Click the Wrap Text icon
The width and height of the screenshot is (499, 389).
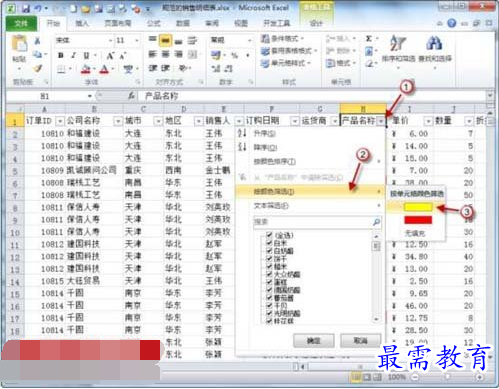pyautogui.click(x=192, y=41)
